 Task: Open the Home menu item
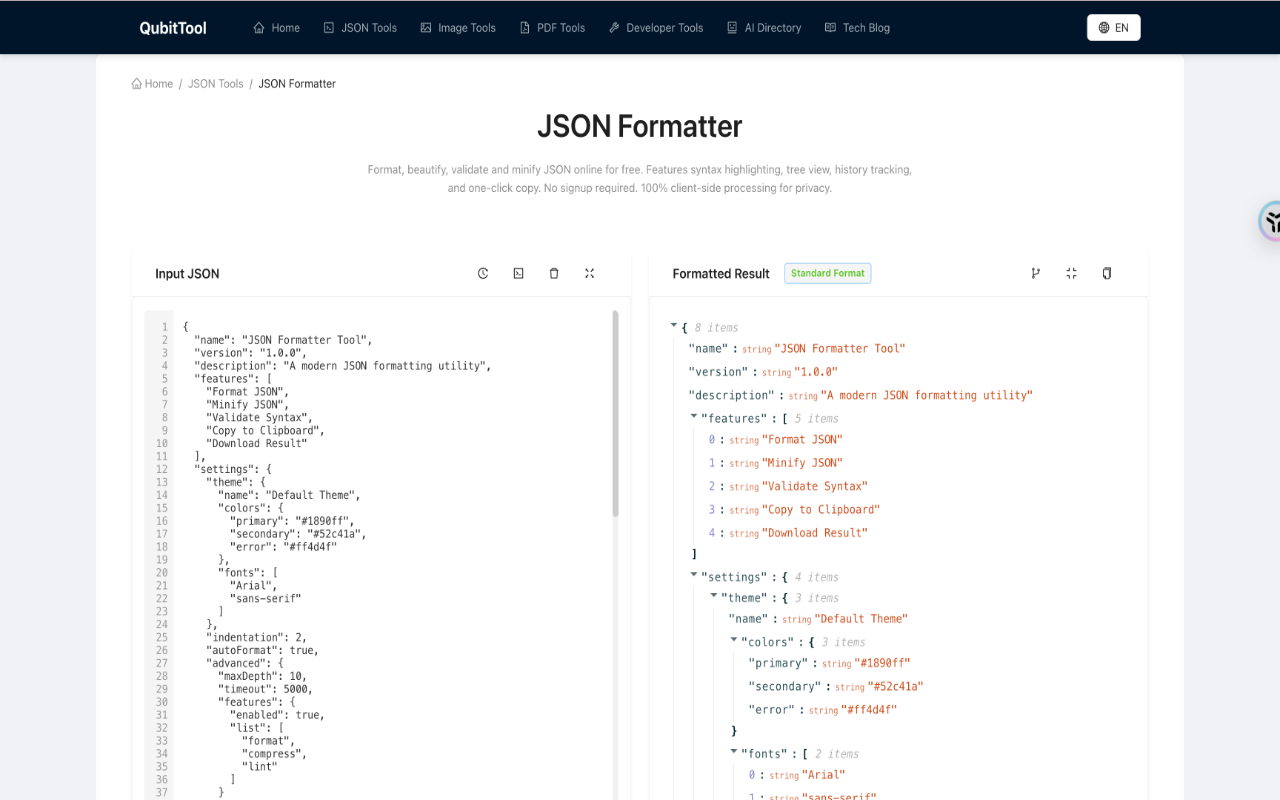click(x=277, y=28)
